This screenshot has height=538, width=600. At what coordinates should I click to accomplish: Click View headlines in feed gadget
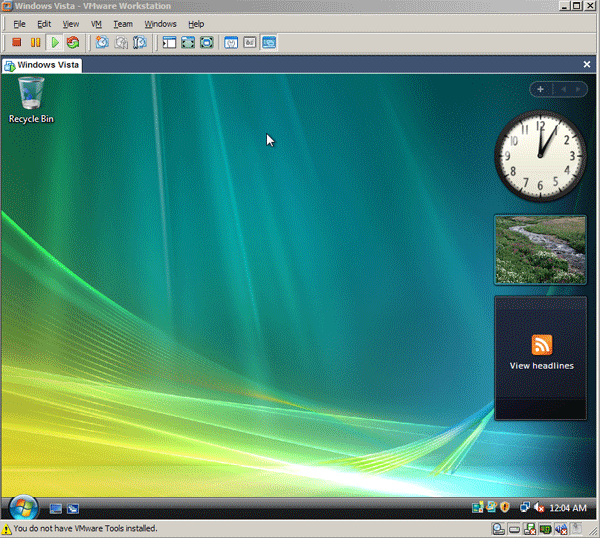pos(541,366)
